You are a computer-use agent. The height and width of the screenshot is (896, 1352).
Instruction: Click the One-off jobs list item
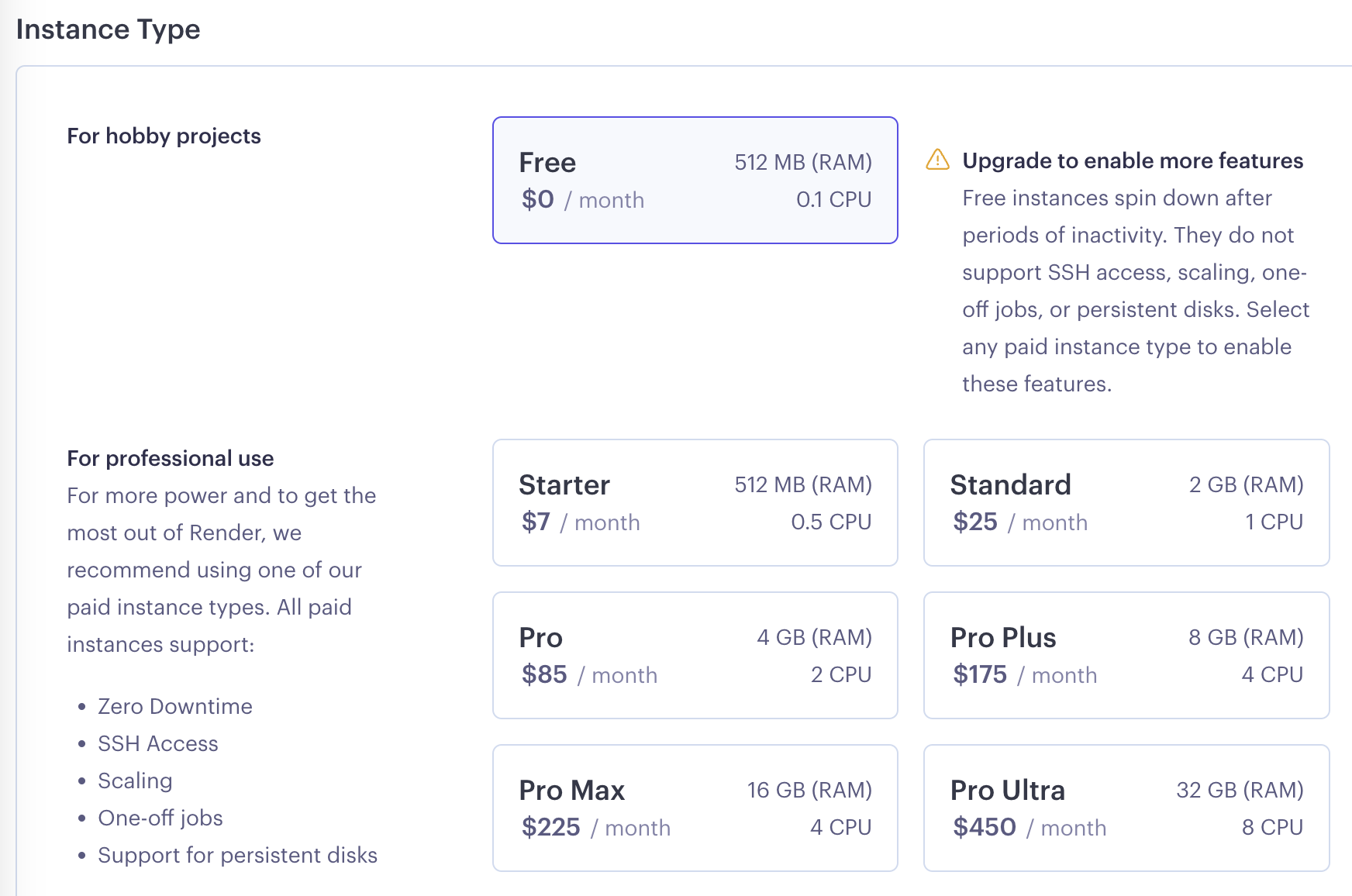tap(160, 818)
